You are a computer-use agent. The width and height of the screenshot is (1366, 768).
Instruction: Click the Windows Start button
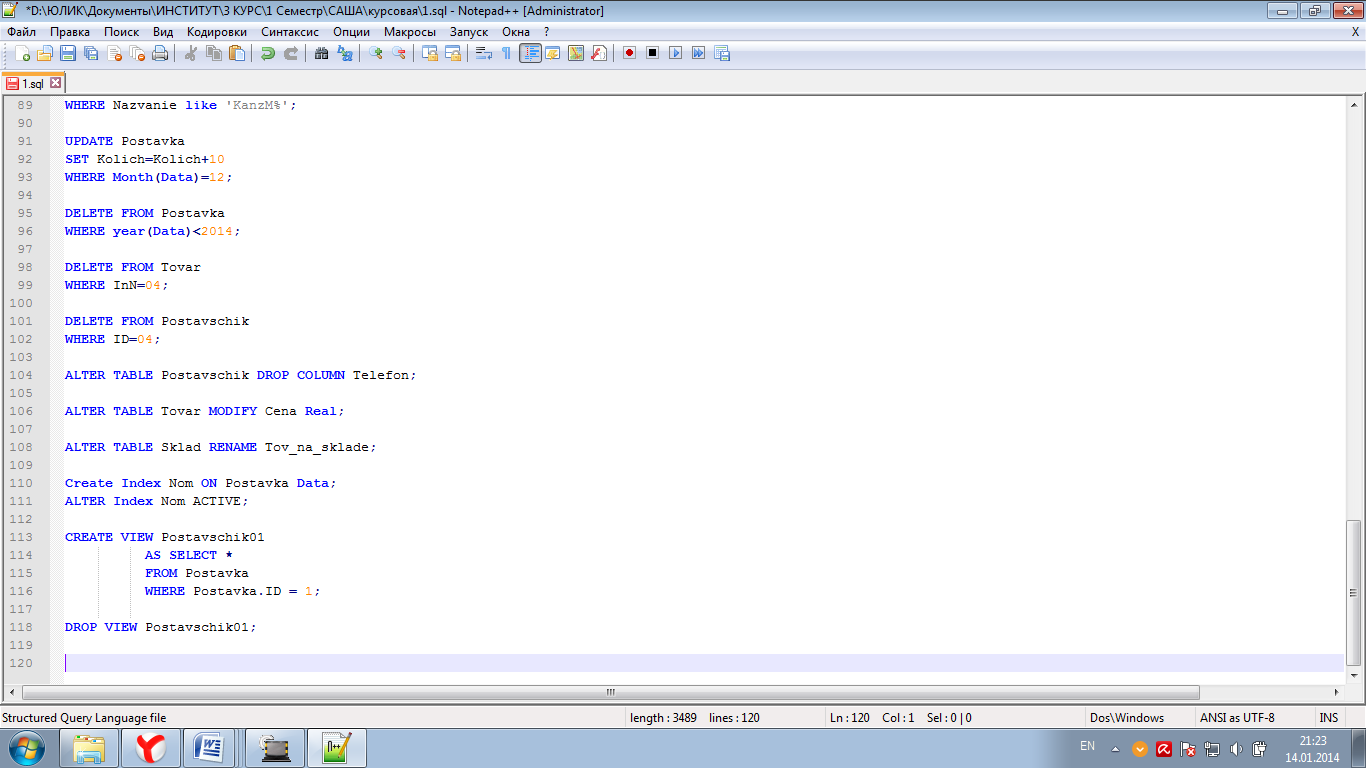[25, 748]
